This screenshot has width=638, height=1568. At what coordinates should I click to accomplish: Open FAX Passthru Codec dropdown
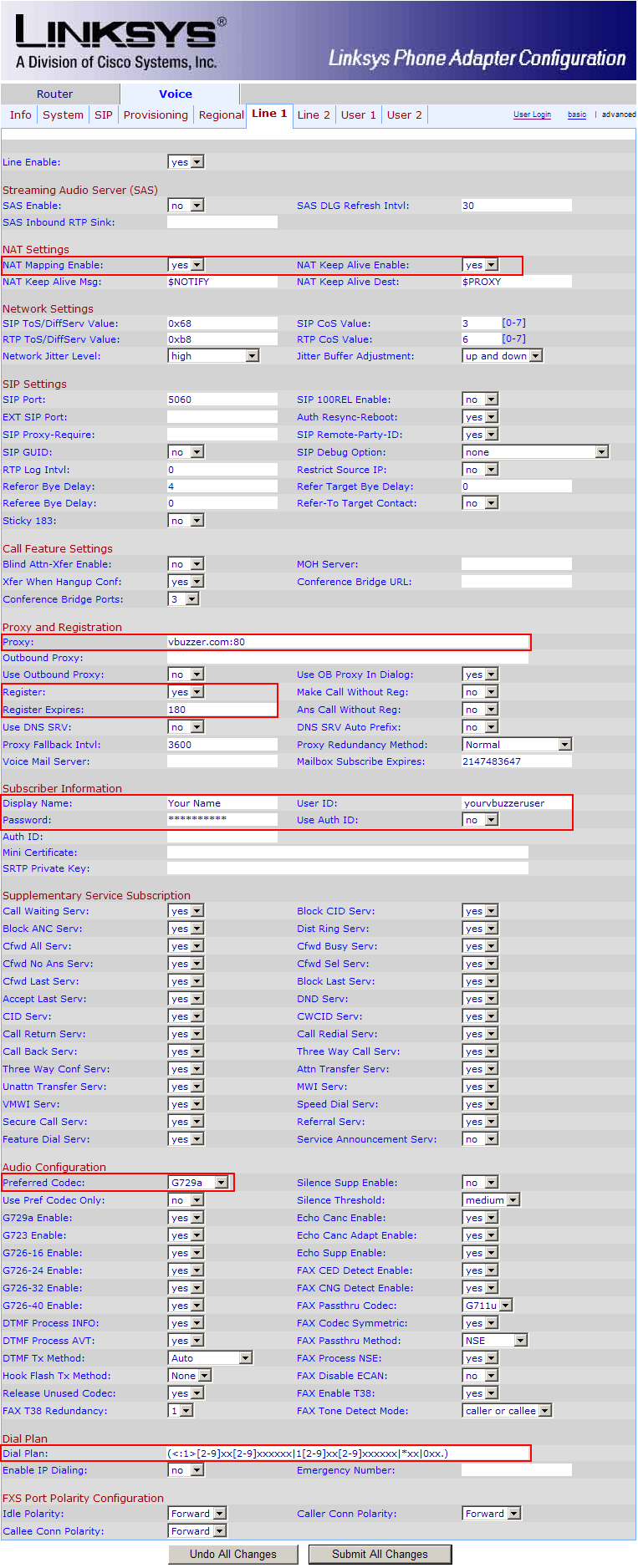(x=487, y=1306)
